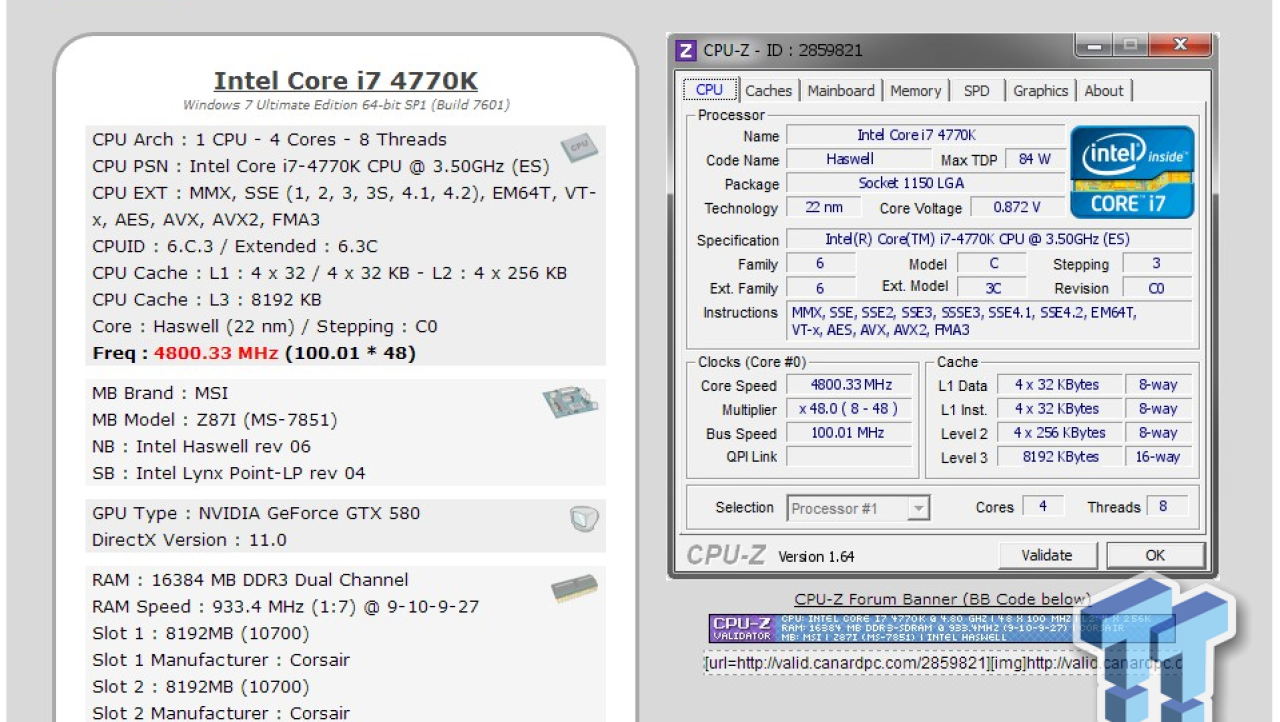The height and width of the screenshot is (722, 1280).
Task: Click the Windows 7 Ultimate Edition subtitle
Action: [346, 105]
